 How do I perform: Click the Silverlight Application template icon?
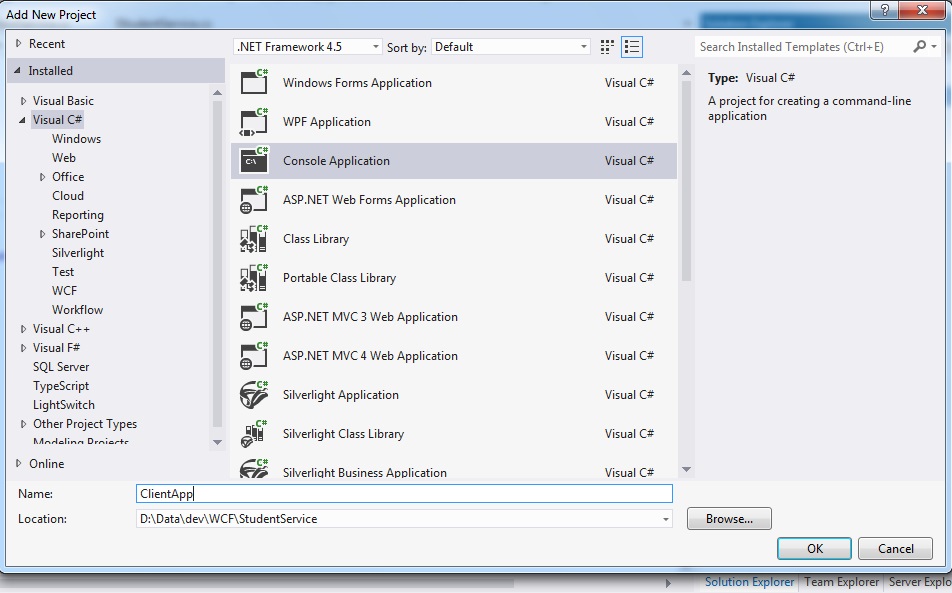[x=254, y=395]
